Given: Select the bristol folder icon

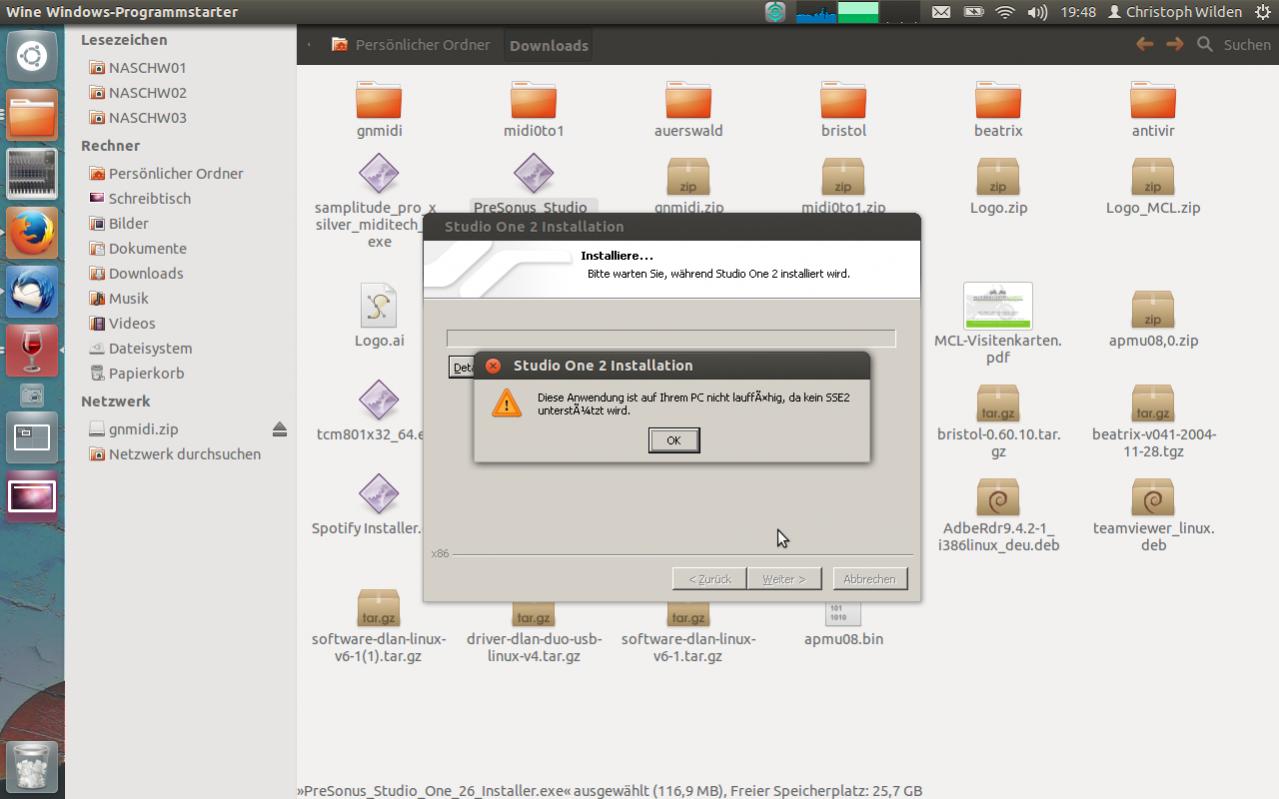Looking at the screenshot, I should [x=843, y=100].
